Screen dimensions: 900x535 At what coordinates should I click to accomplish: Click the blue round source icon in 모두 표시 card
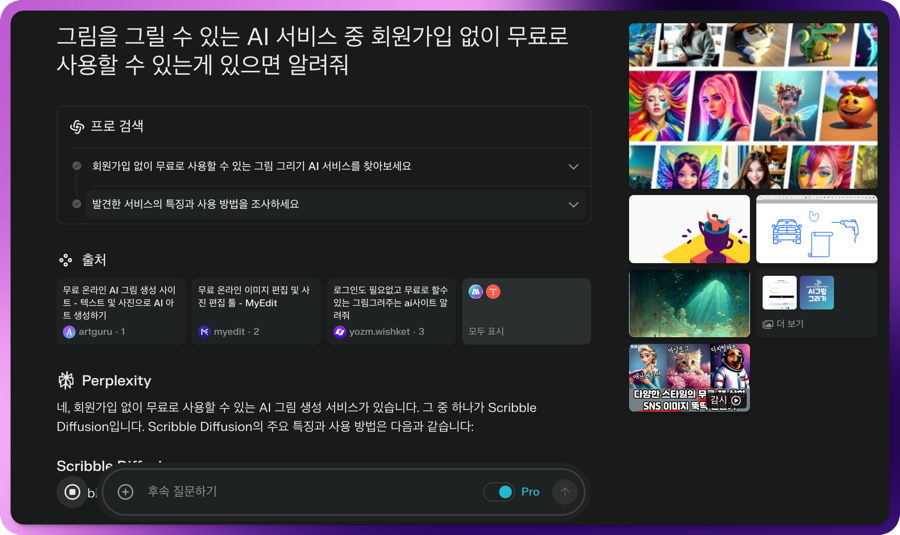pyautogui.click(x=475, y=292)
